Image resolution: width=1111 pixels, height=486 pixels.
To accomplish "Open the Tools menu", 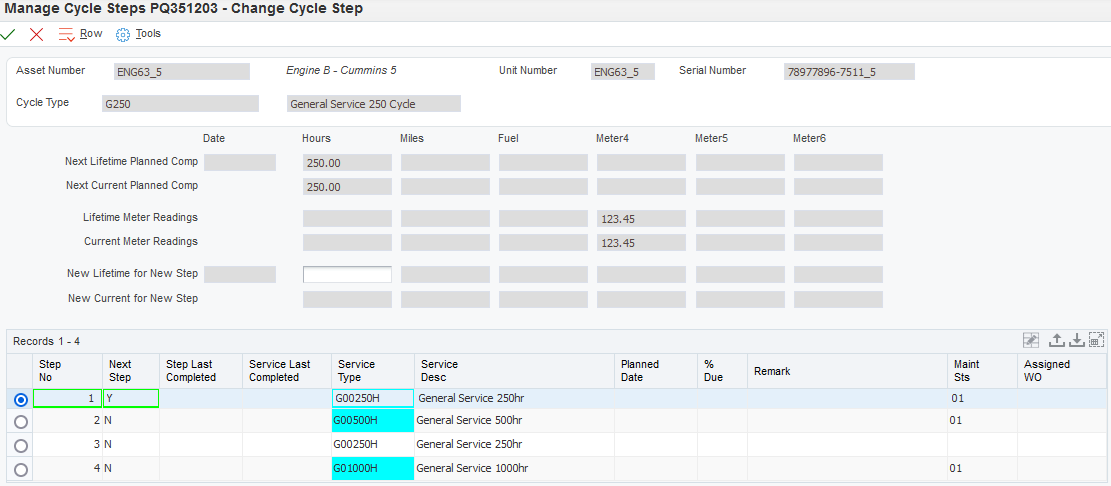I will click(148, 34).
